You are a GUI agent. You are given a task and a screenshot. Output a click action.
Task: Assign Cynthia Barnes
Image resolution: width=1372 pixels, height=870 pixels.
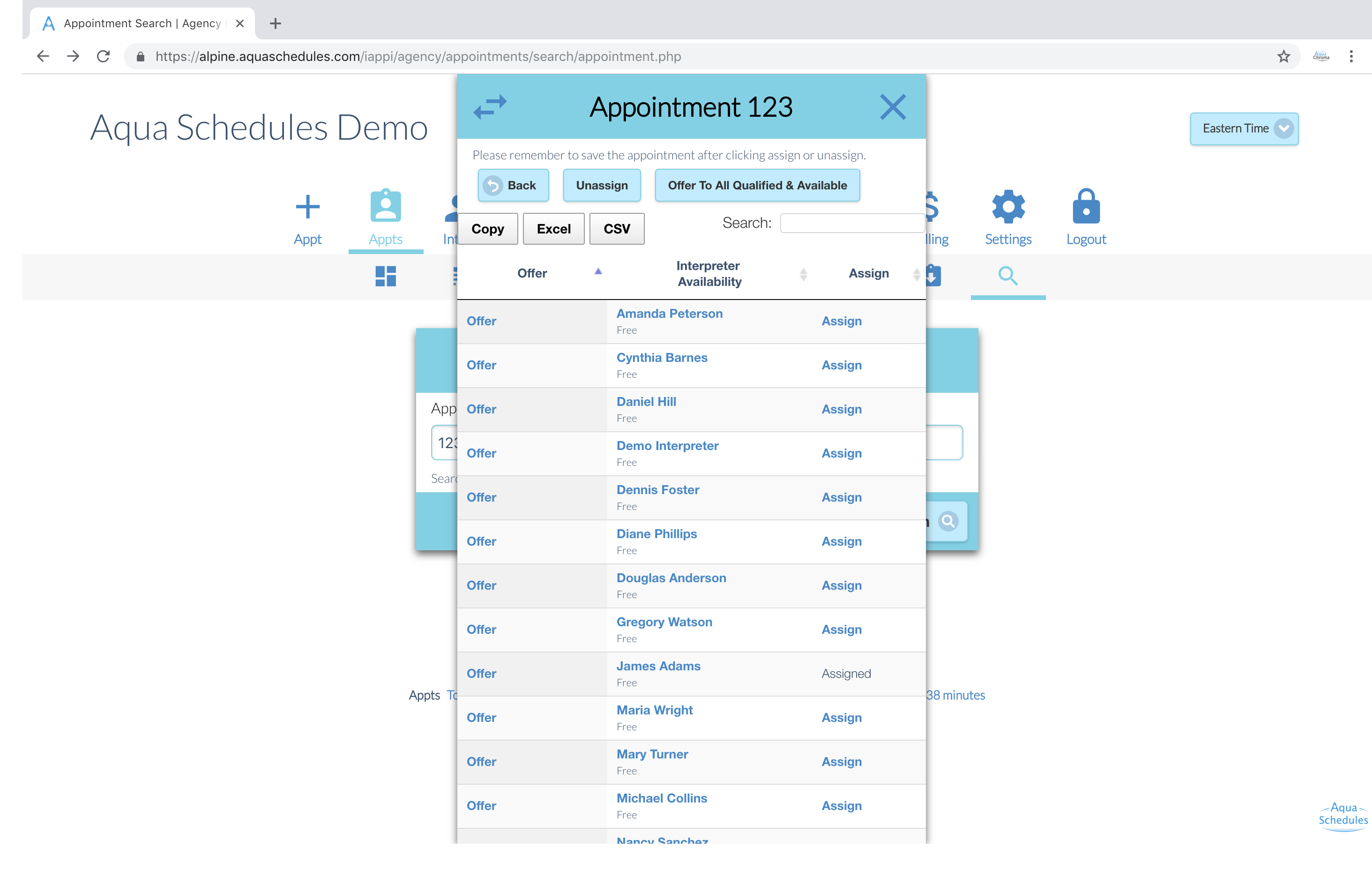tap(842, 365)
